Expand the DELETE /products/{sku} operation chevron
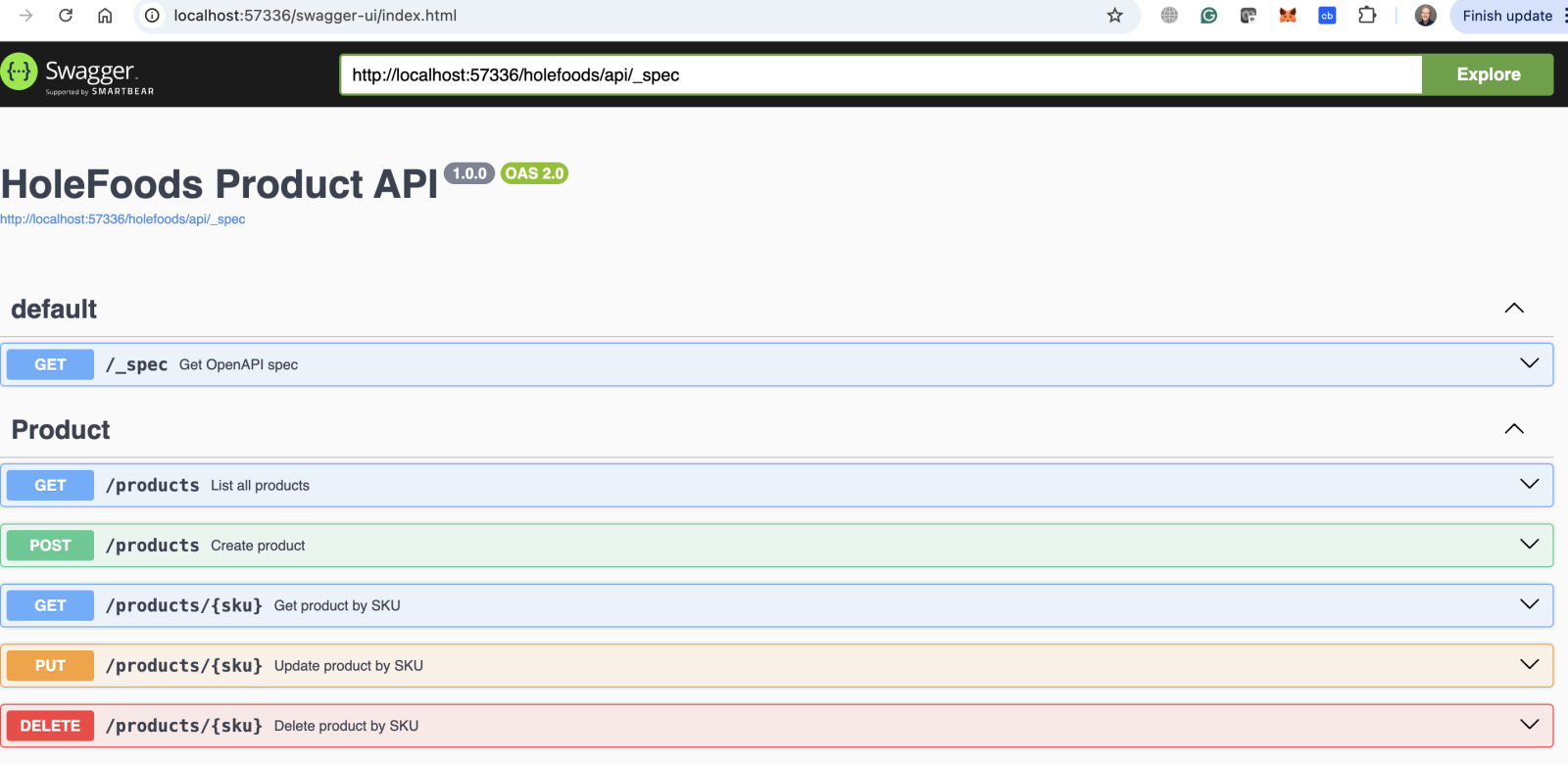1568x764 pixels. 1528,725
